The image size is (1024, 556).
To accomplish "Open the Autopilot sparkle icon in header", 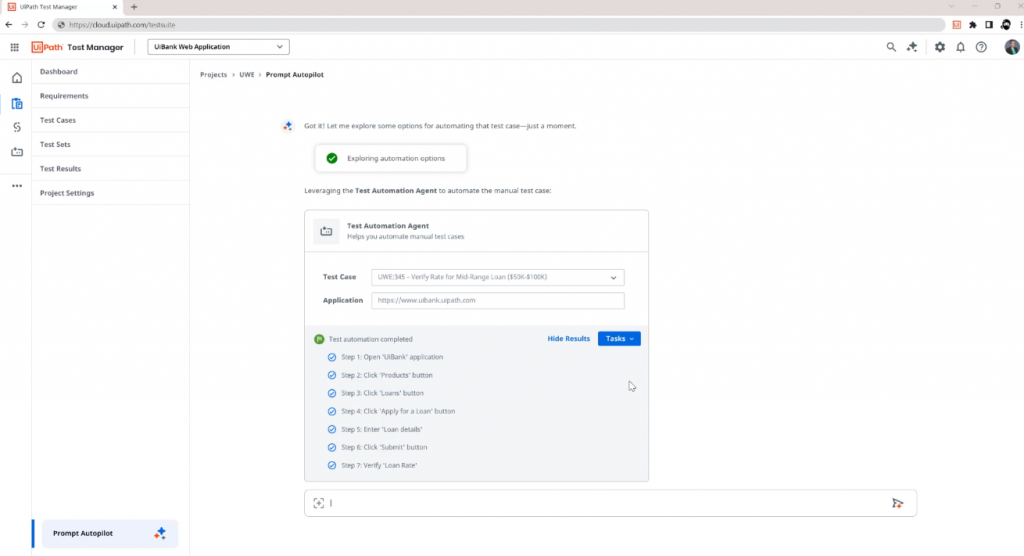I will 912,47.
